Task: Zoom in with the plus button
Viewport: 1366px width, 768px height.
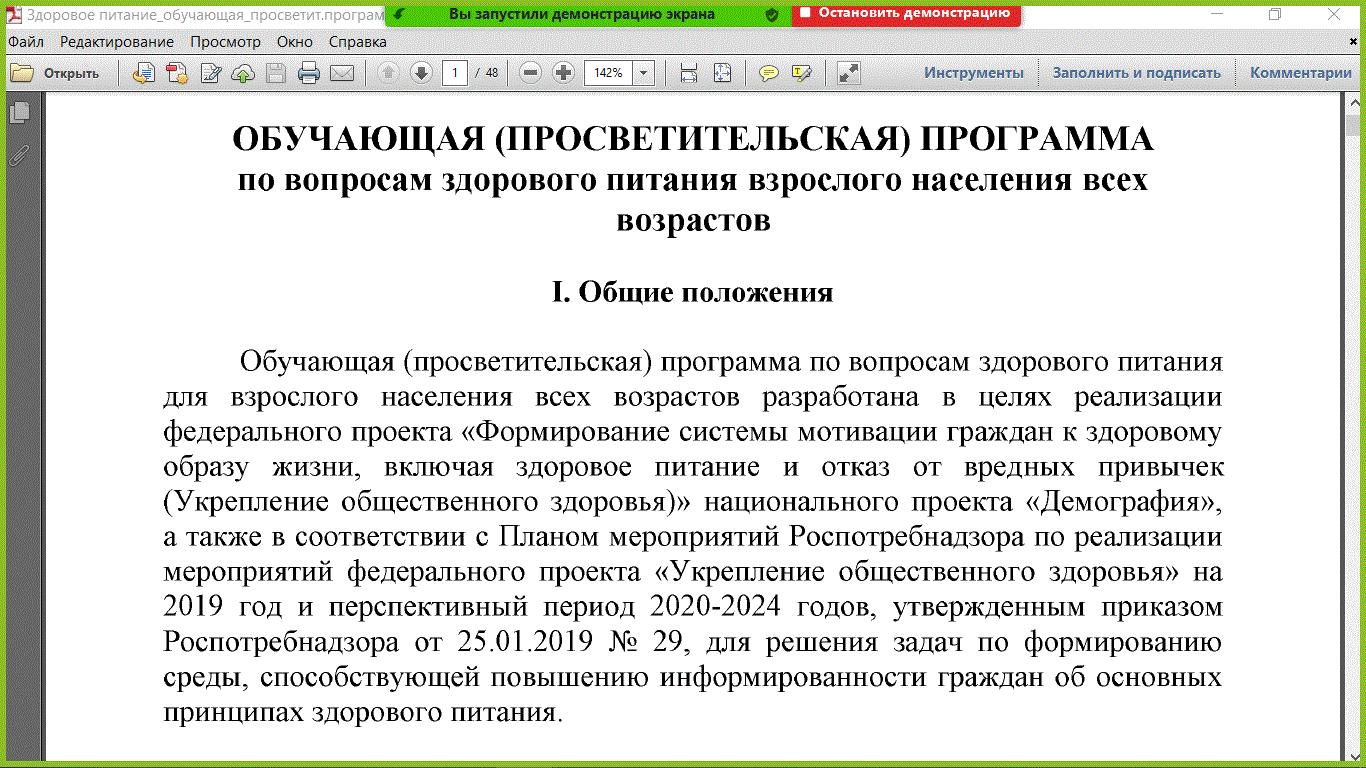Action: [x=564, y=73]
